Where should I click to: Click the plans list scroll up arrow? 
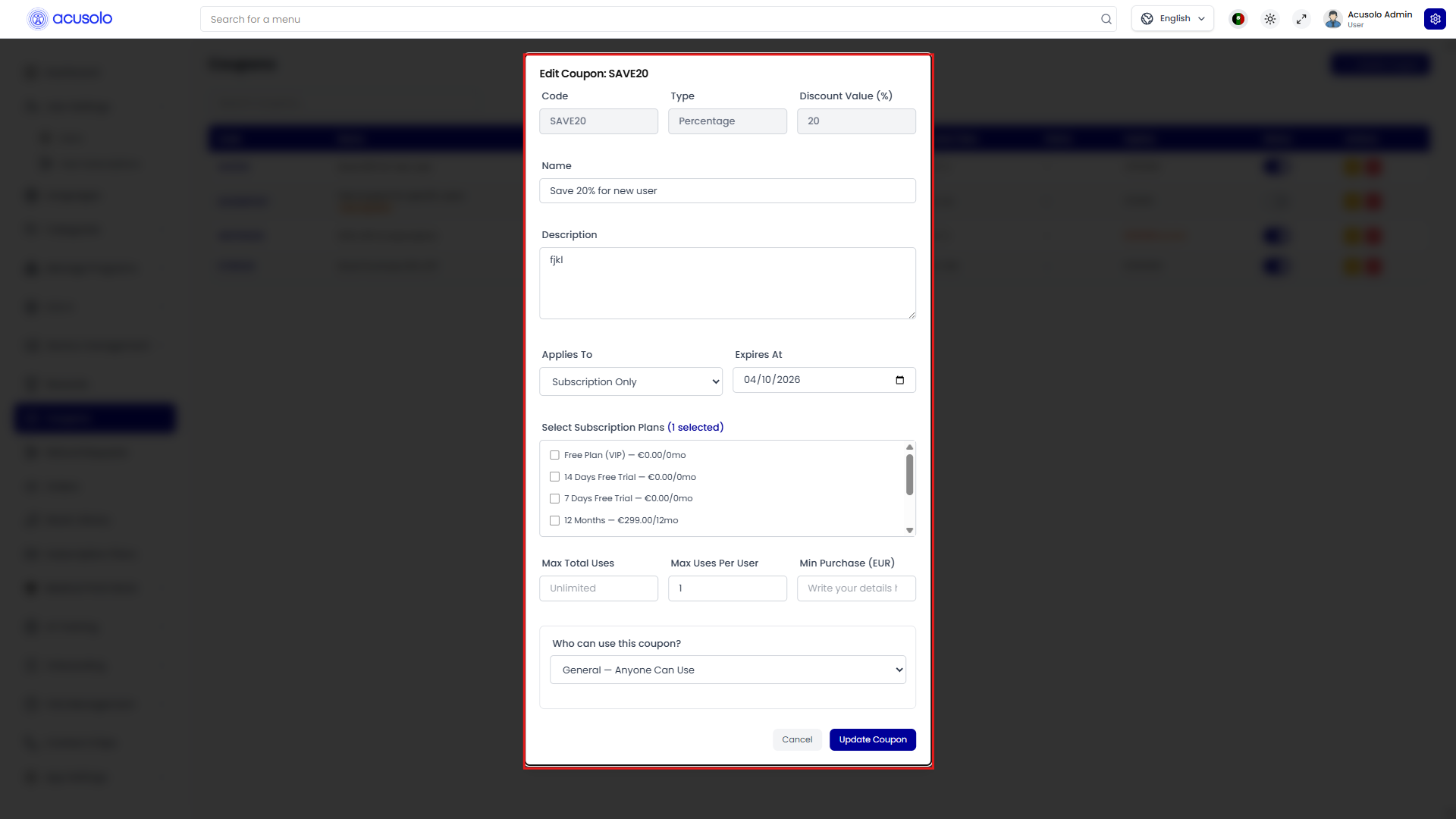pos(909,447)
